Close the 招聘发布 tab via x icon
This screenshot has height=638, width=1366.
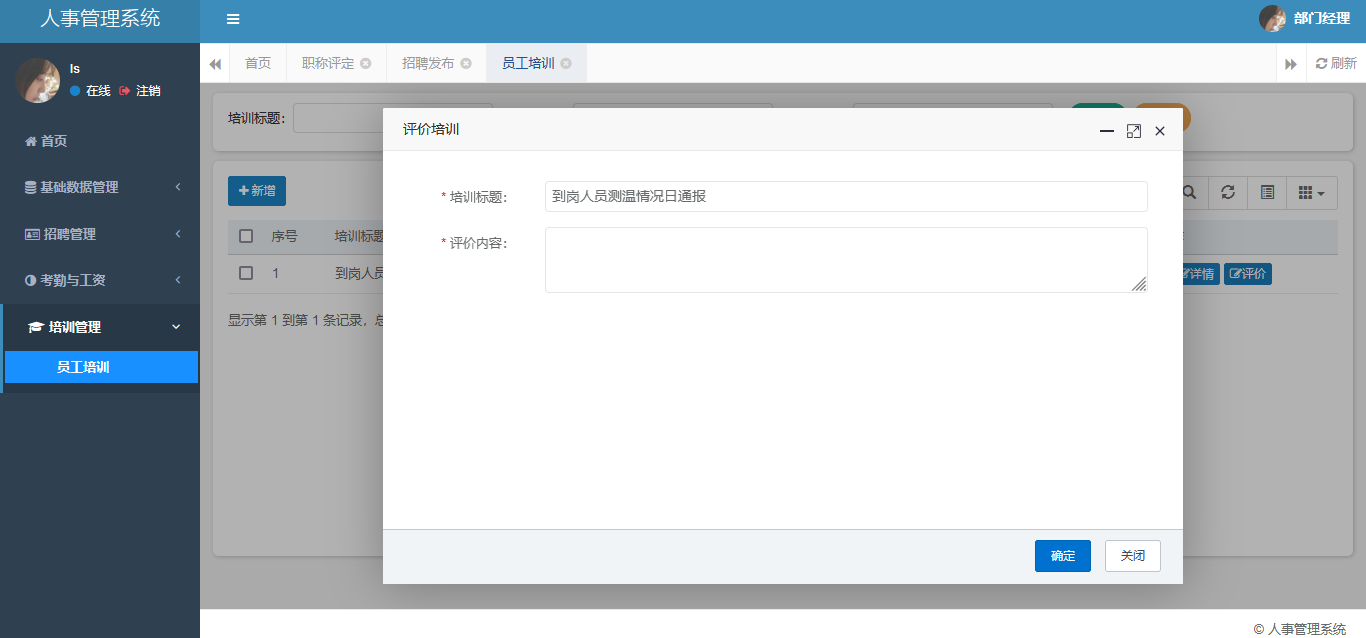(x=466, y=63)
